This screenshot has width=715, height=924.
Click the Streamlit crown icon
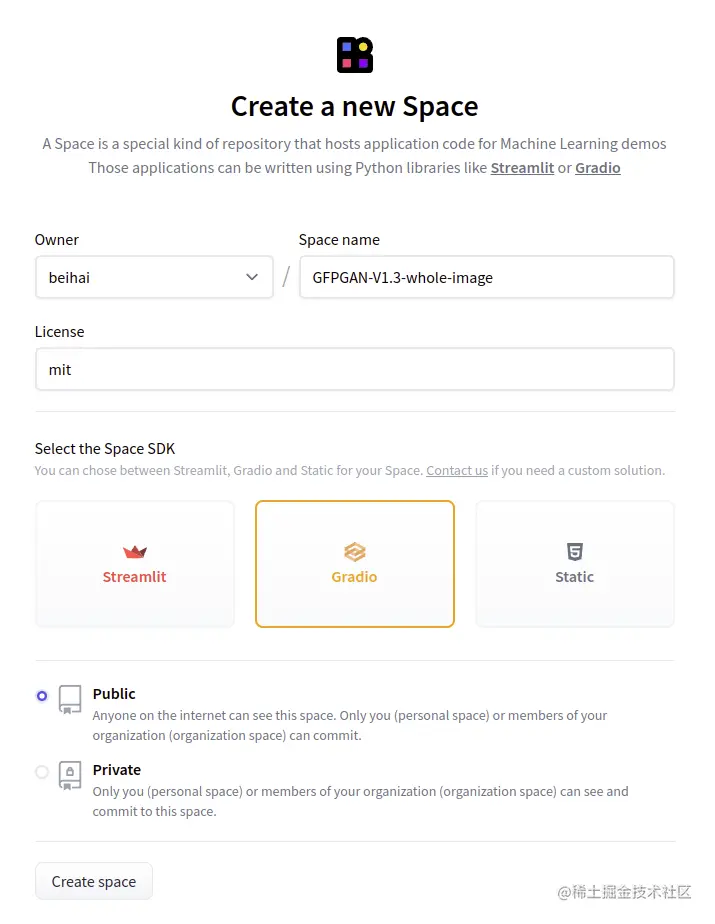pyautogui.click(x=134, y=552)
